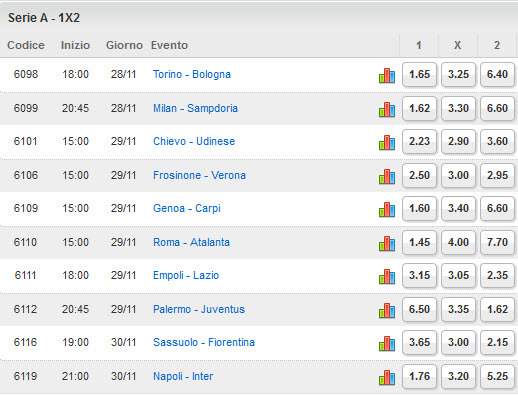The width and height of the screenshot is (518, 396).
Task: Pick draw odds 3.30 for Milan - Sampdoria
Action: (x=458, y=108)
